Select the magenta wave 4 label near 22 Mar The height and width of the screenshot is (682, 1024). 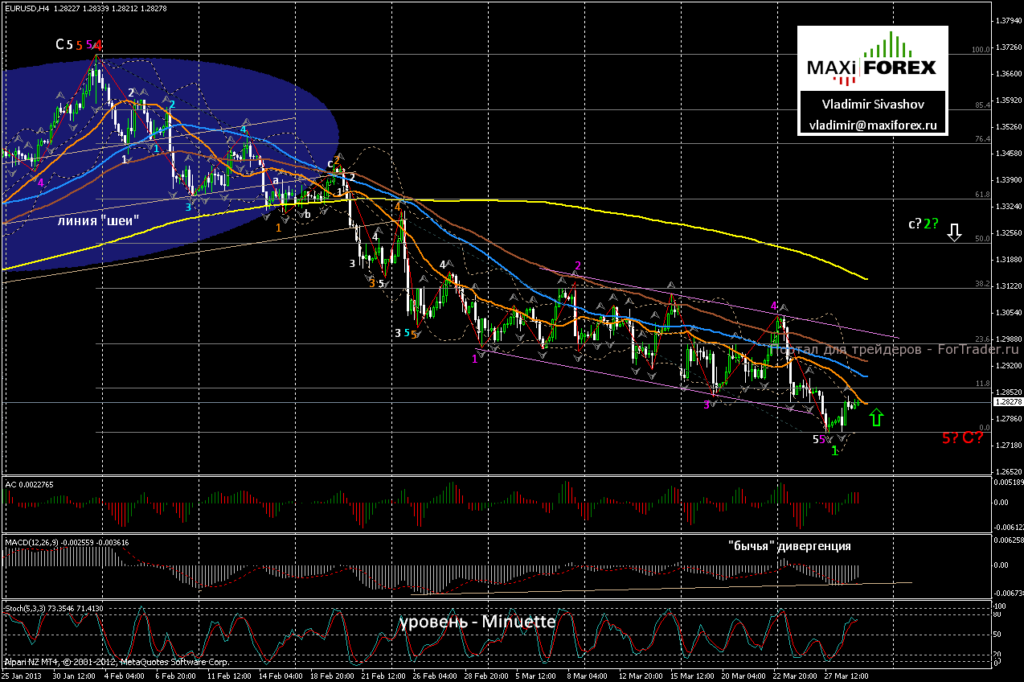coord(774,306)
